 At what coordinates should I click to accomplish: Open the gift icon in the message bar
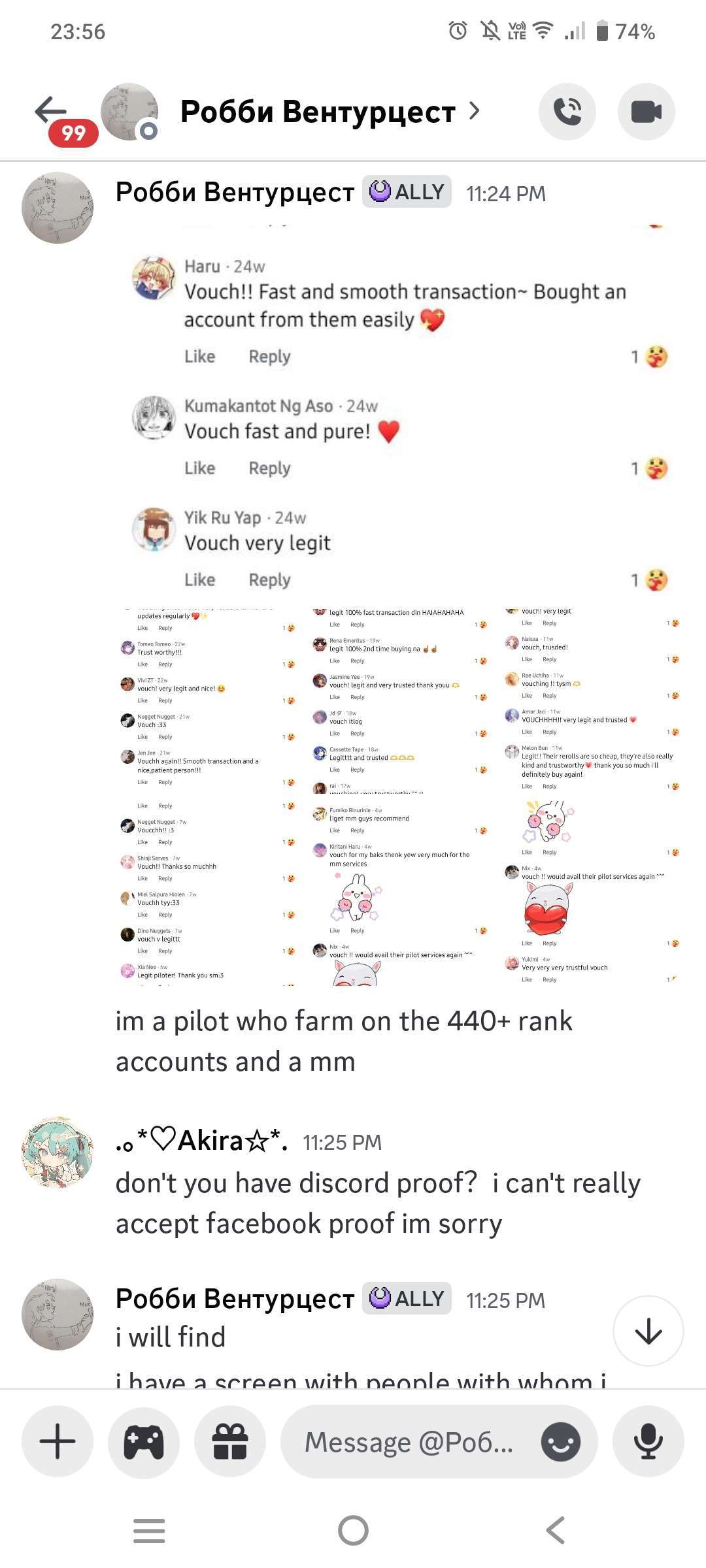coord(230,1441)
